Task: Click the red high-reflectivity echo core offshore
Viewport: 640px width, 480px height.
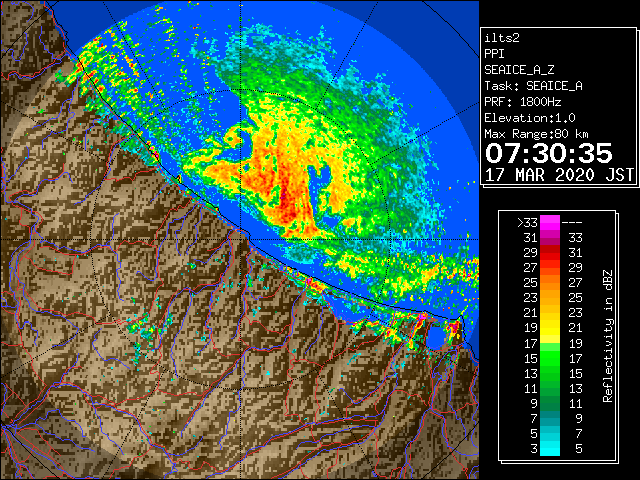Action: tap(288, 200)
